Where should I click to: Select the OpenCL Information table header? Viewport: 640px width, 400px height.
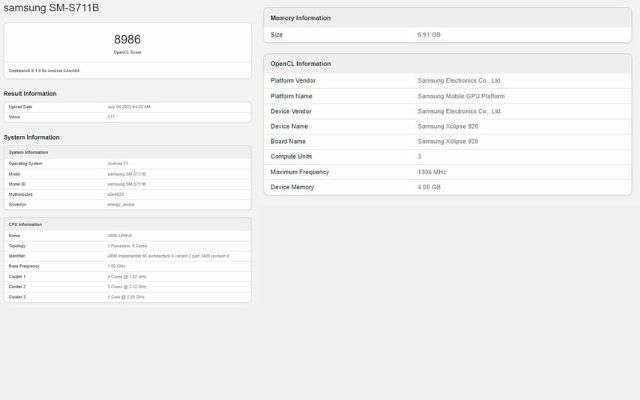click(x=447, y=63)
